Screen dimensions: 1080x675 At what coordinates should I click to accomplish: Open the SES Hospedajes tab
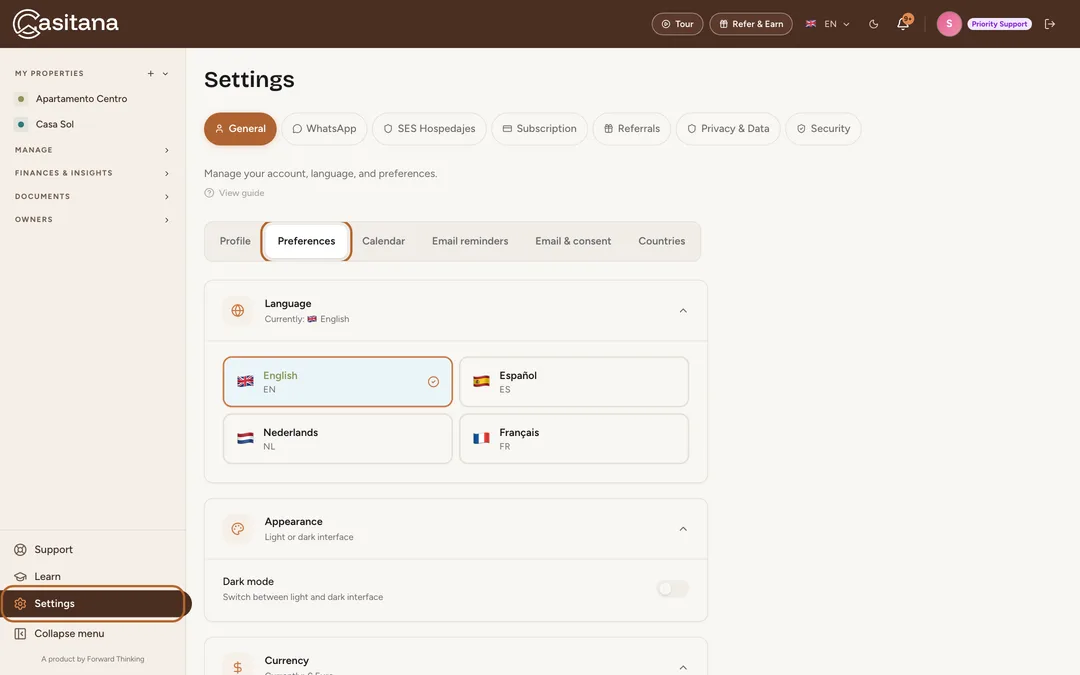pos(429,129)
